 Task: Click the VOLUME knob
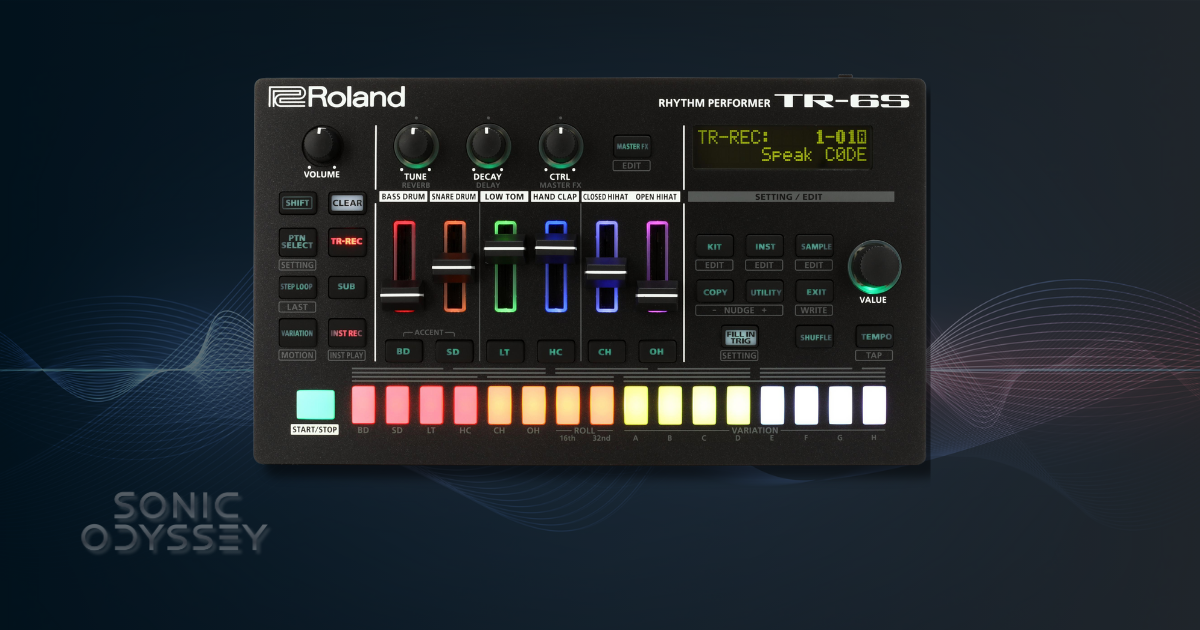click(x=322, y=146)
